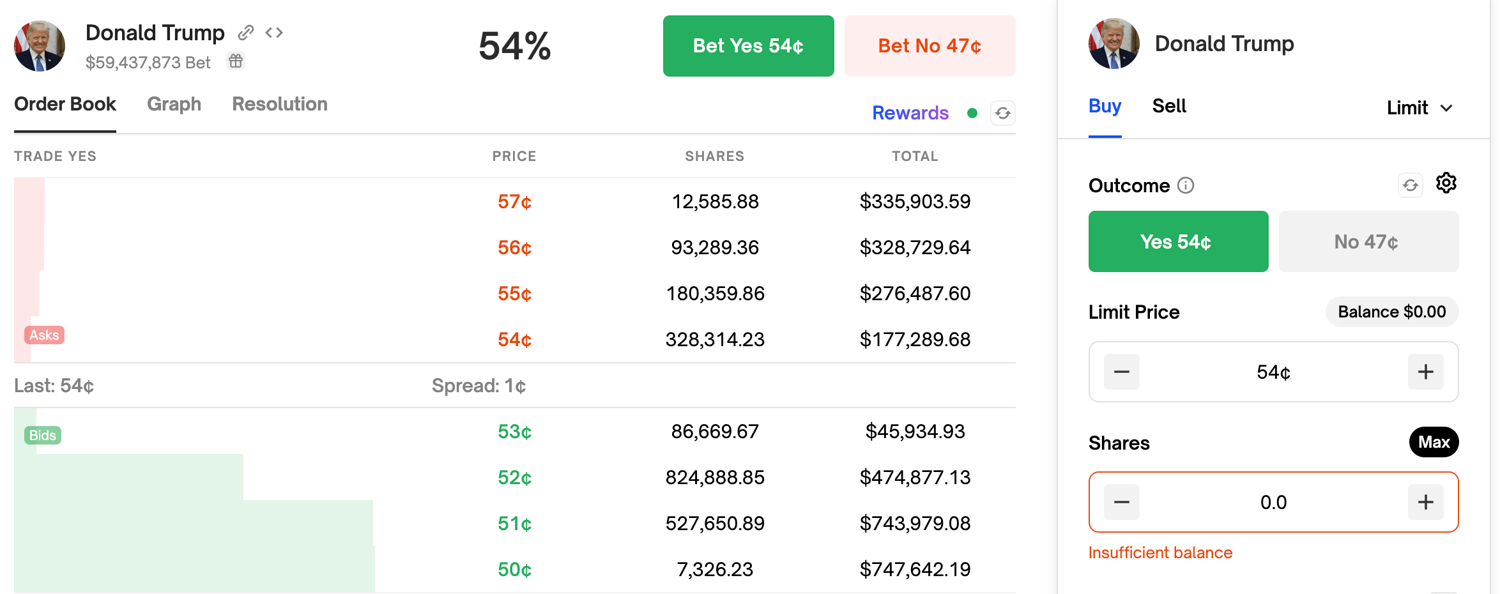This screenshot has height=594, width=1500.
Task: Increase limit price using the plus stepper
Action: pyautogui.click(x=1425, y=371)
